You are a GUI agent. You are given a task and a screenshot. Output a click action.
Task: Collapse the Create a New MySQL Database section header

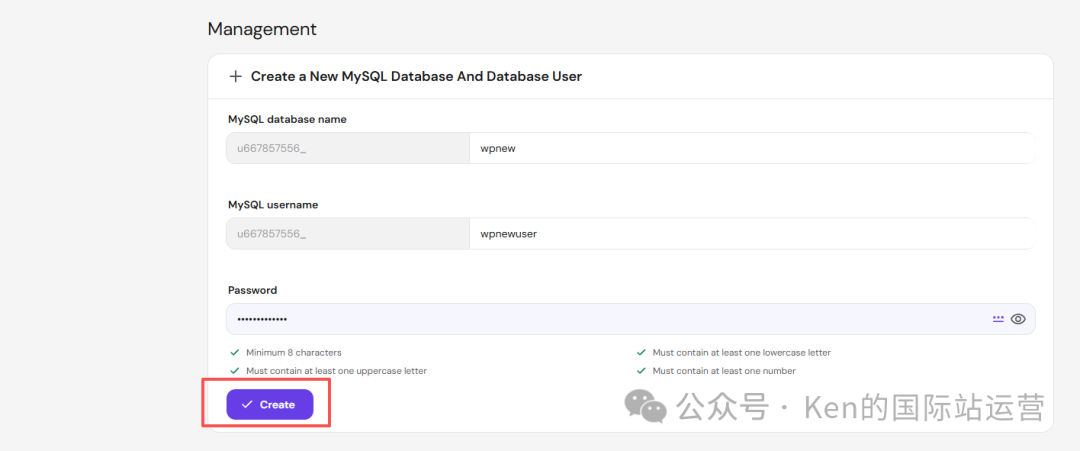tap(630, 76)
